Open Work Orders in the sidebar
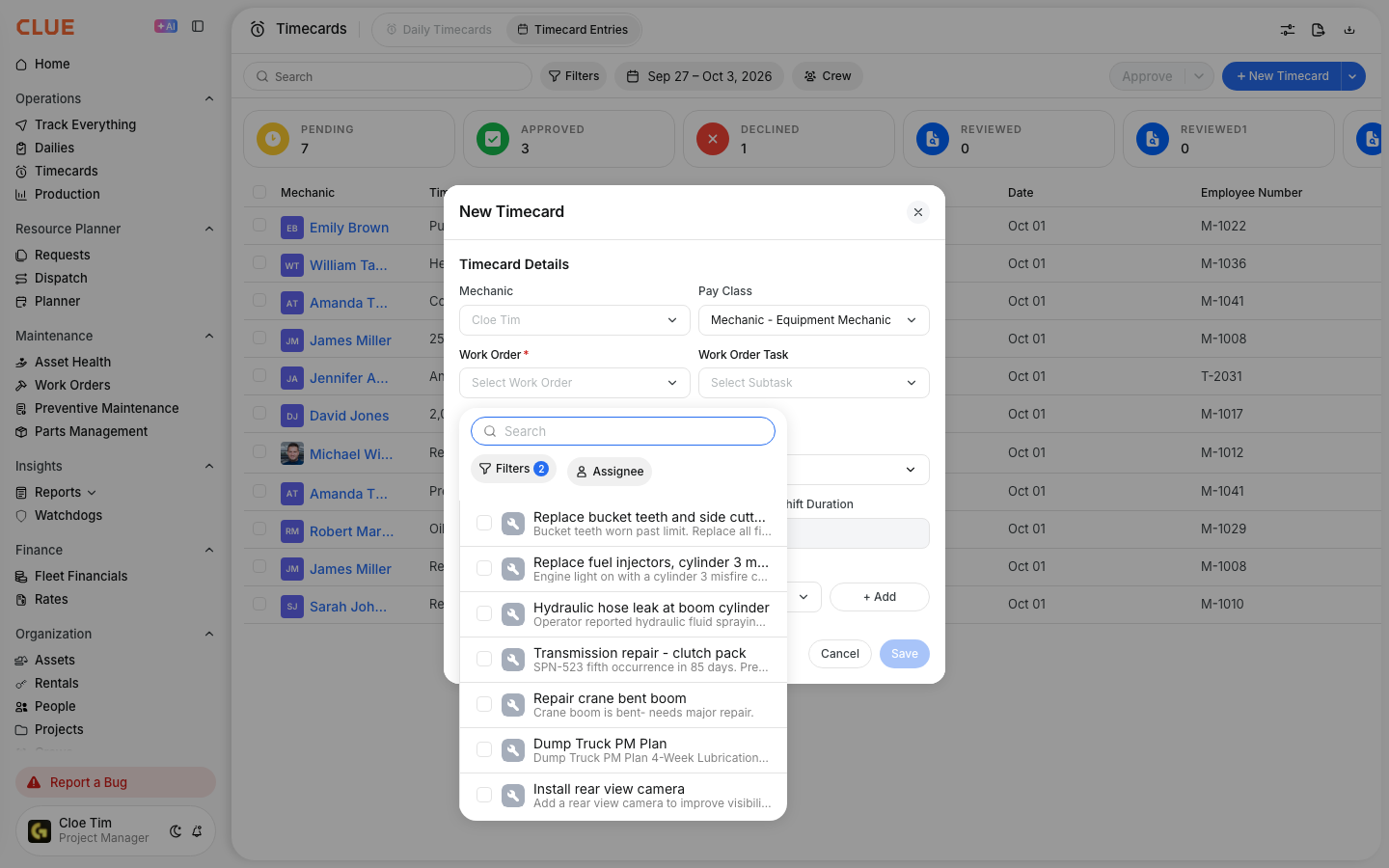Viewport: 1389px width, 868px height. (x=72, y=385)
